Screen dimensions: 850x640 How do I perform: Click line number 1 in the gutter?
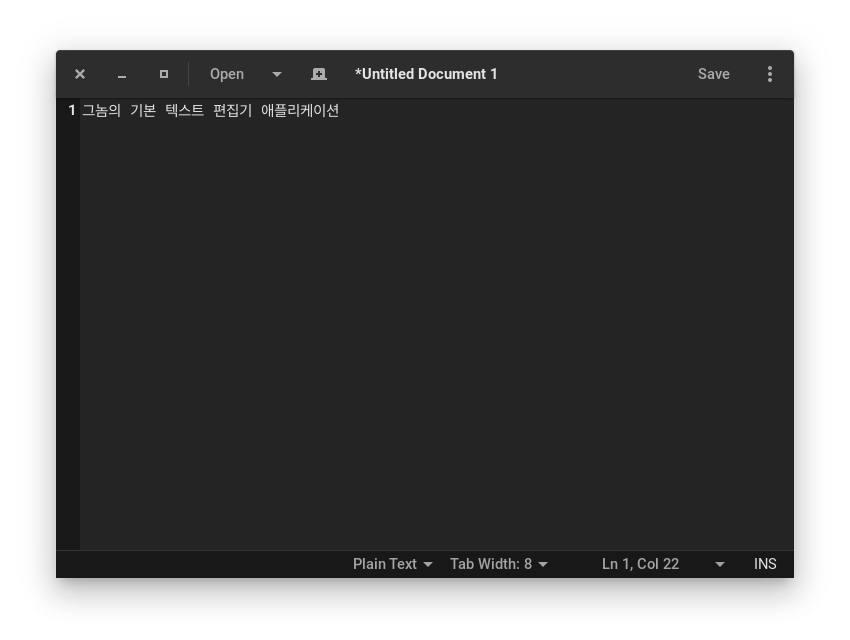coord(72,110)
